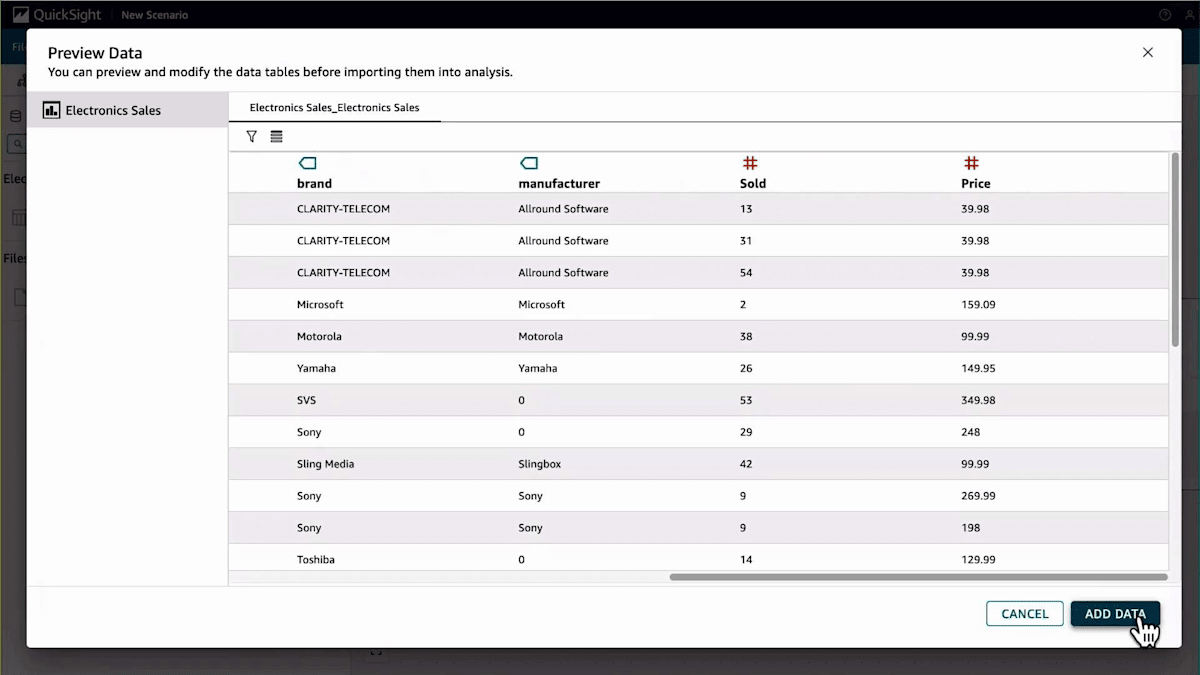The width and height of the screenshot is (1200, 675).
Task: Click the vertical scrollbar of the table
Action: point(1176,250)
